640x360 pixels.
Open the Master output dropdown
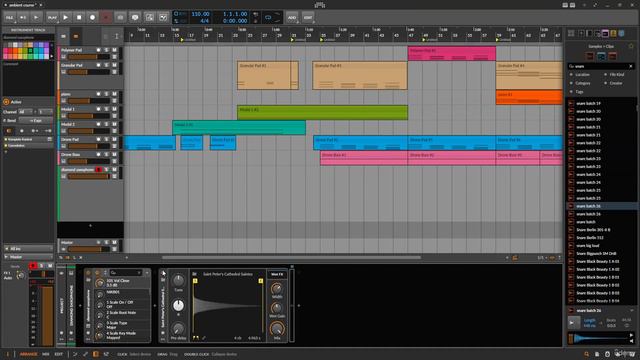pyautogui.click(x=28, y=257)
